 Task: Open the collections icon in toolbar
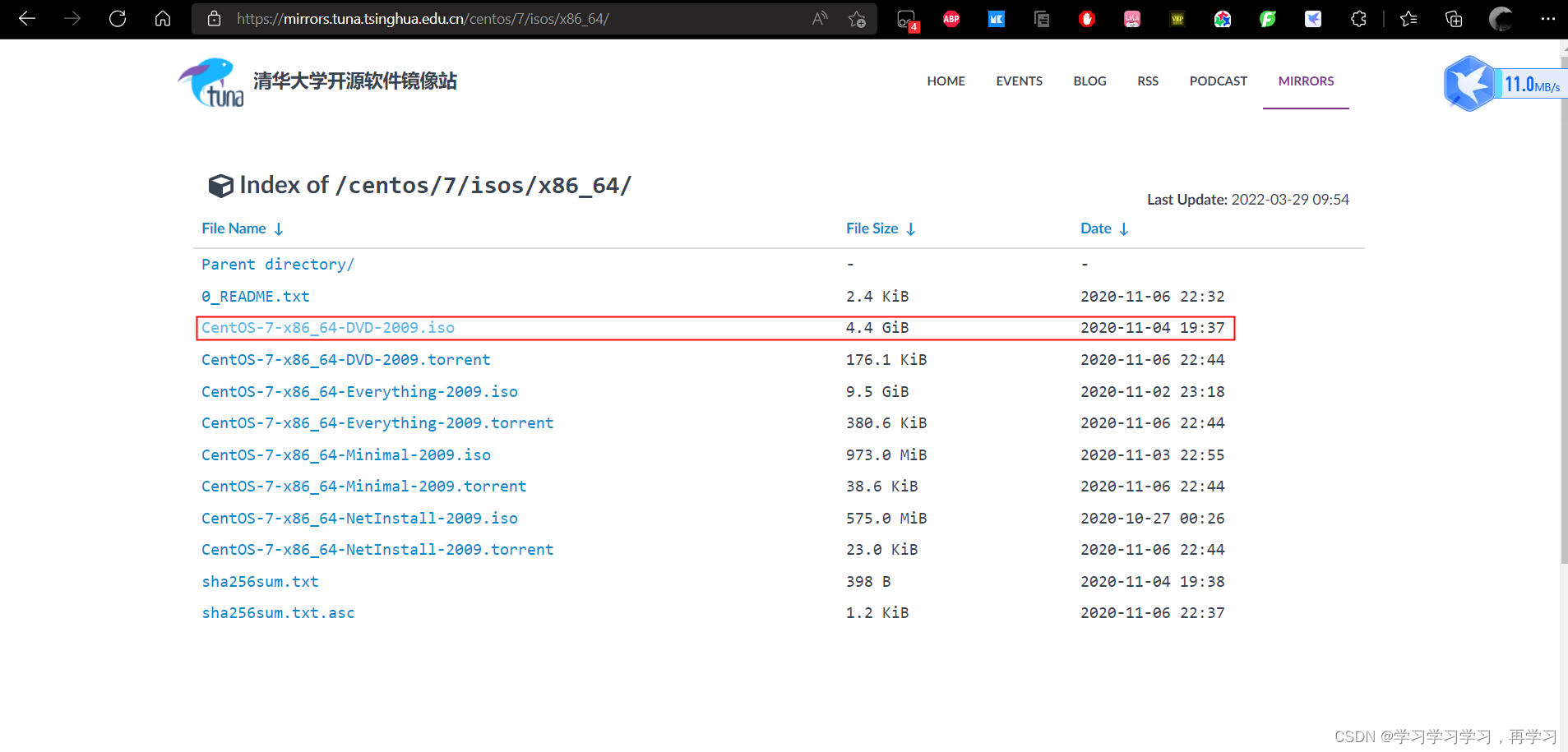coord(1454,19)
